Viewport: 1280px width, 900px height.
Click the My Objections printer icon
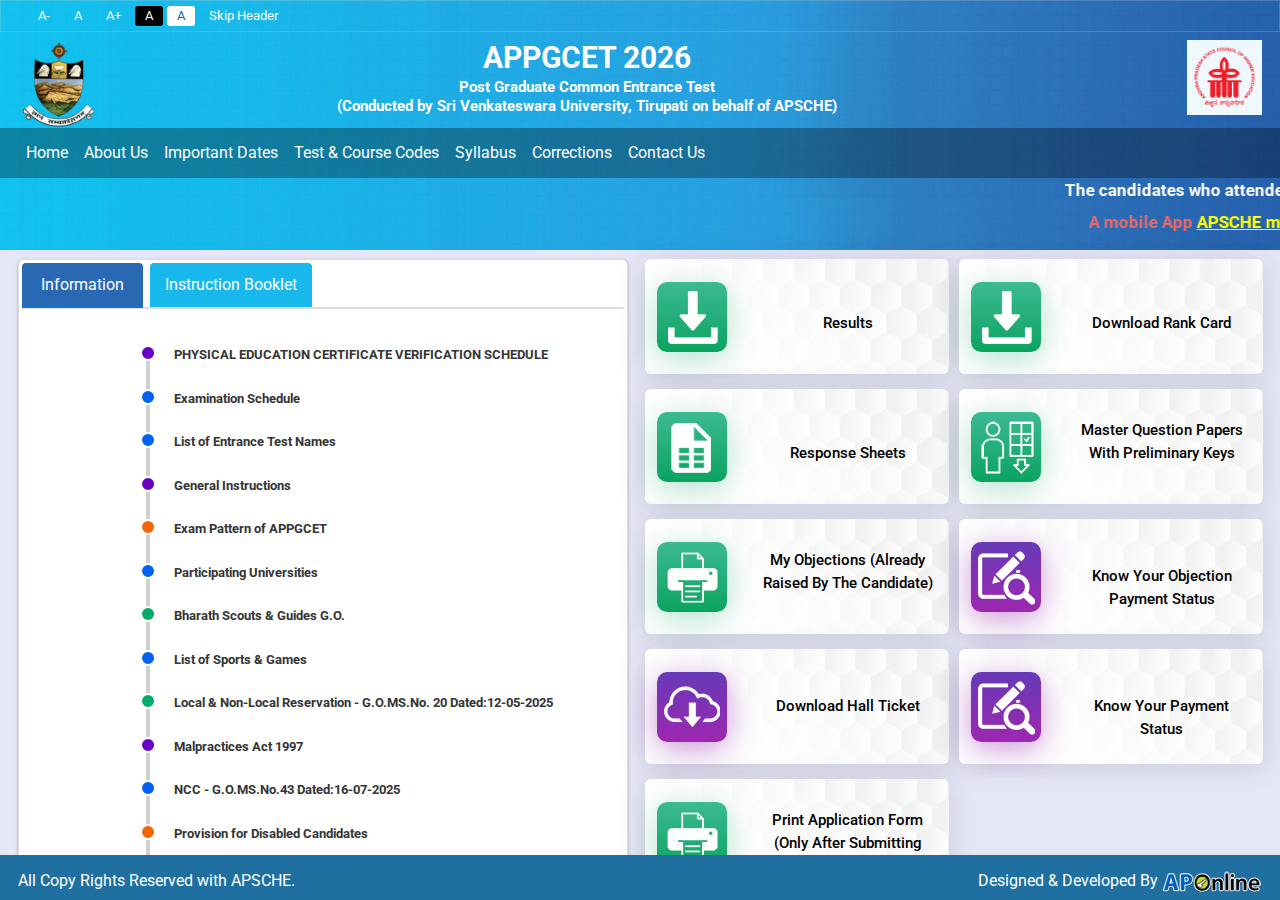point(692,577)
